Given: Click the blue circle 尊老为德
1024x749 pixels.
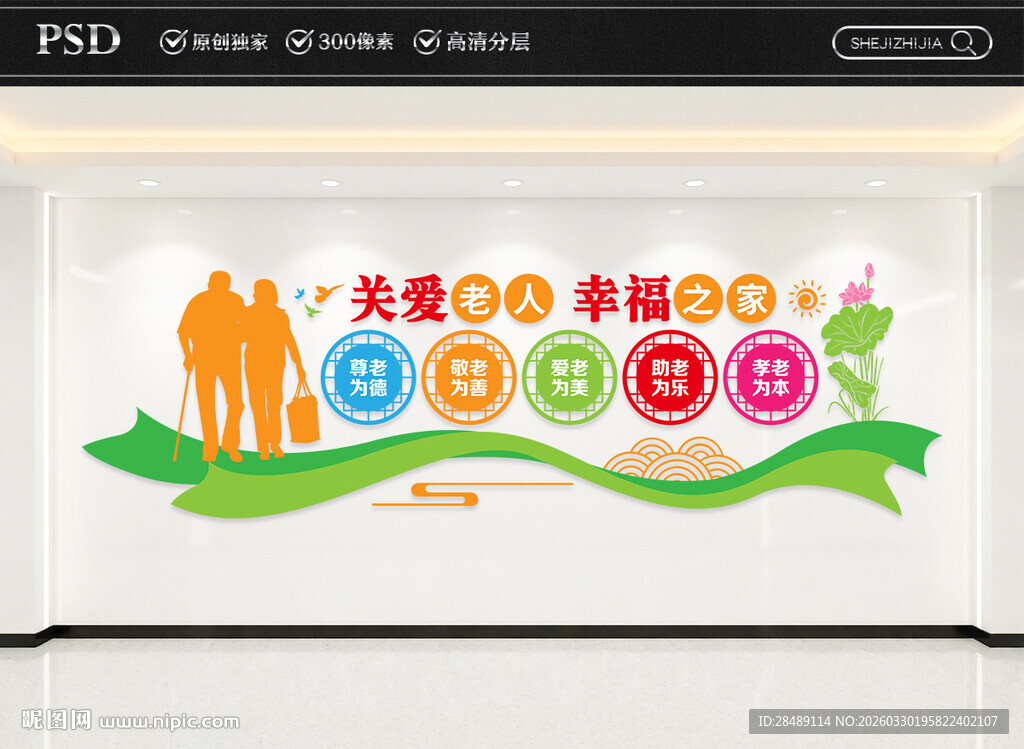Looking at the screenshot, I should click(368, 377).
